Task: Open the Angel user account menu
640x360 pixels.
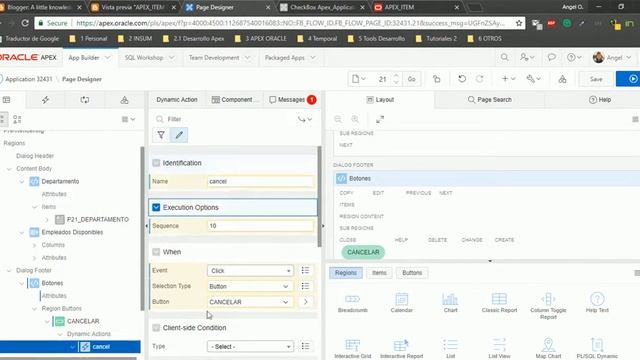Action: [612, 58]
